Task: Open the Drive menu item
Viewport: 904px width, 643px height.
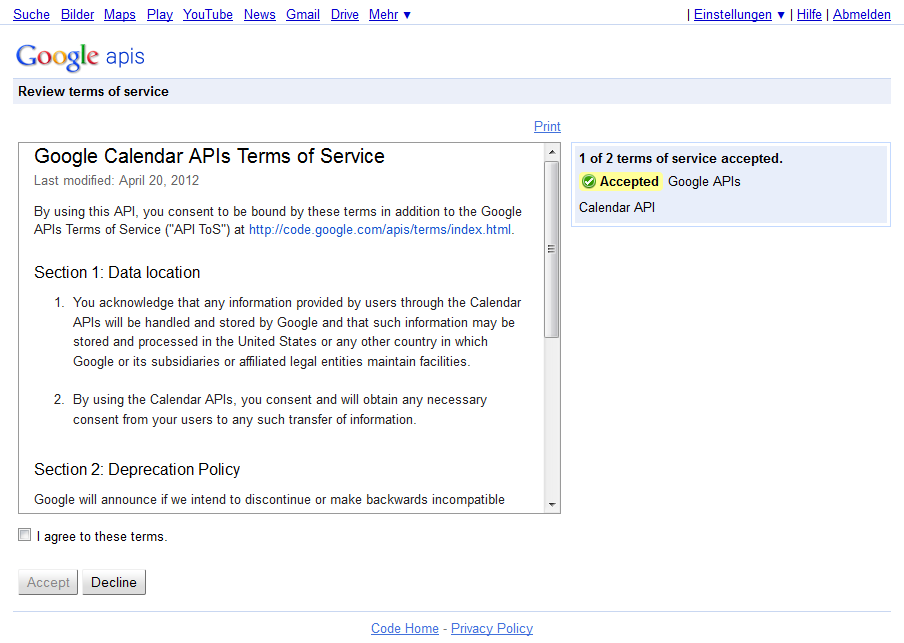Action: [344, 14]
